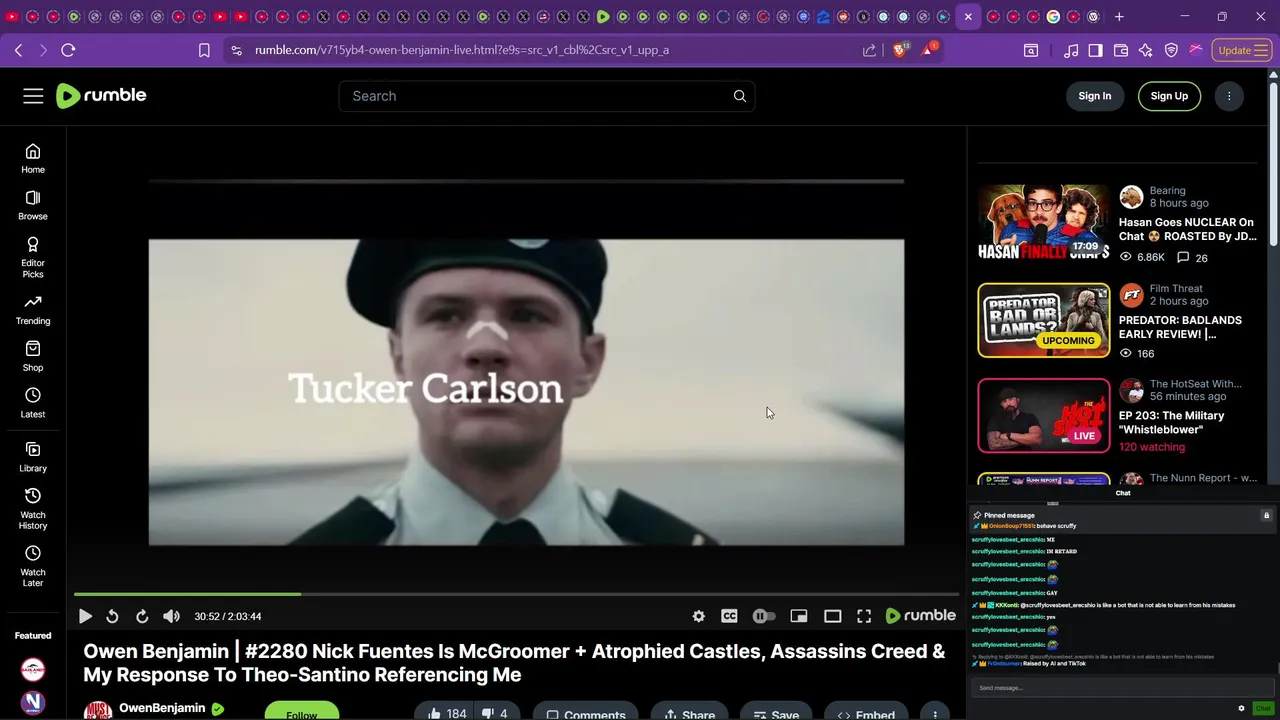Rewind the video with the back arrow
Viewport: 1280px width, 720px height.
click(112, 616)
